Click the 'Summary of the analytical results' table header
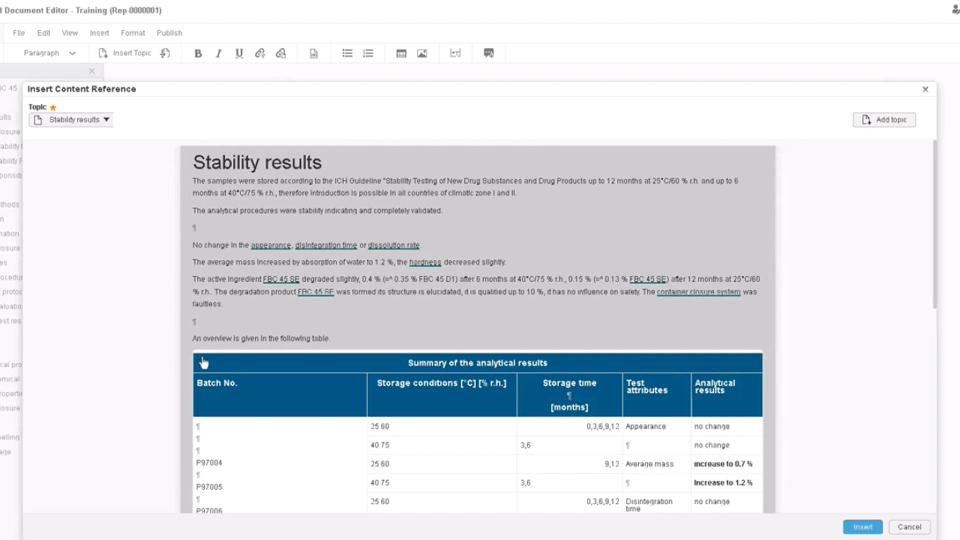 click(x=478, y=363)
